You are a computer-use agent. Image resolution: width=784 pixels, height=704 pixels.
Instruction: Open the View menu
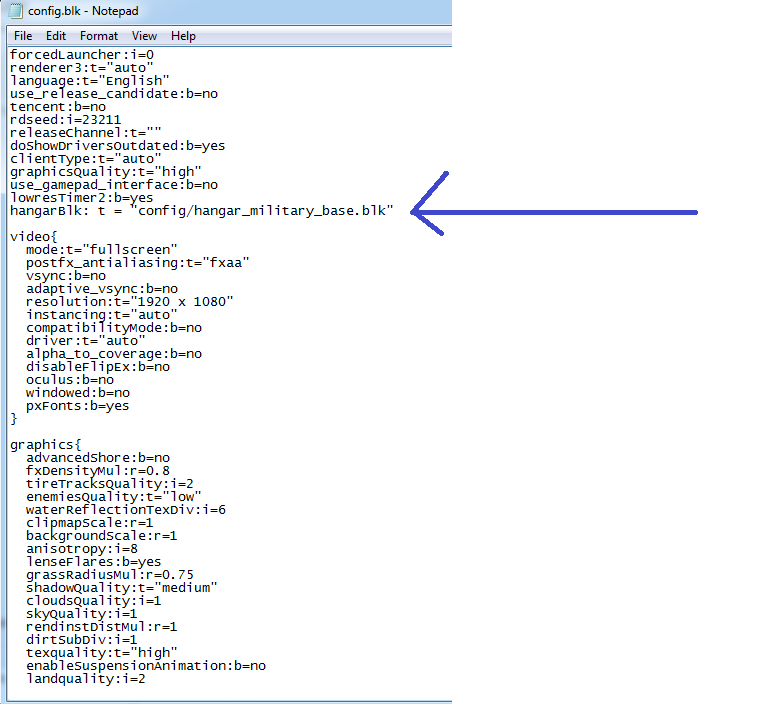(x=145, y=36)
